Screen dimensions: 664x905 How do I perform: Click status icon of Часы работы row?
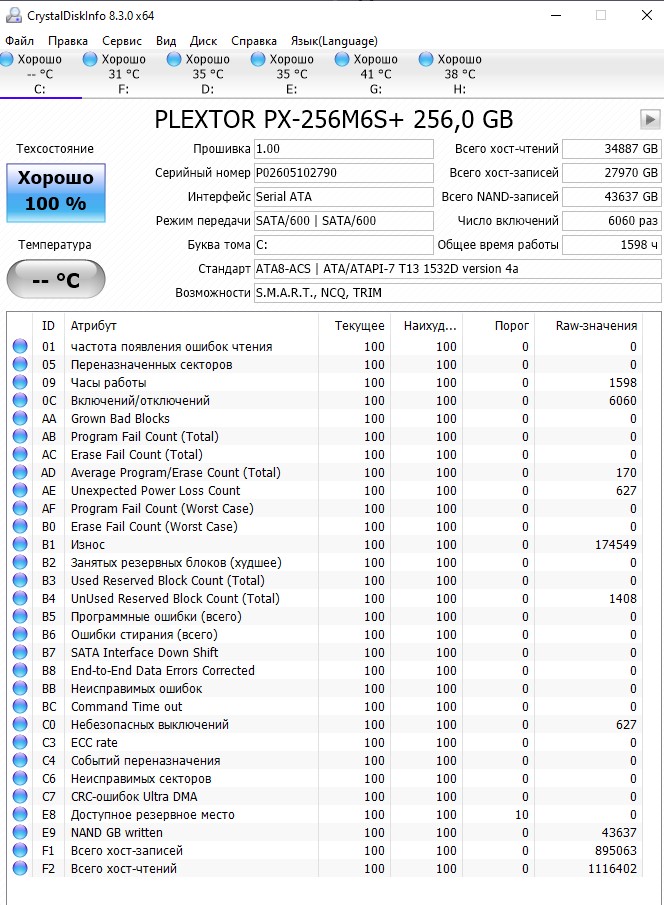20,382
